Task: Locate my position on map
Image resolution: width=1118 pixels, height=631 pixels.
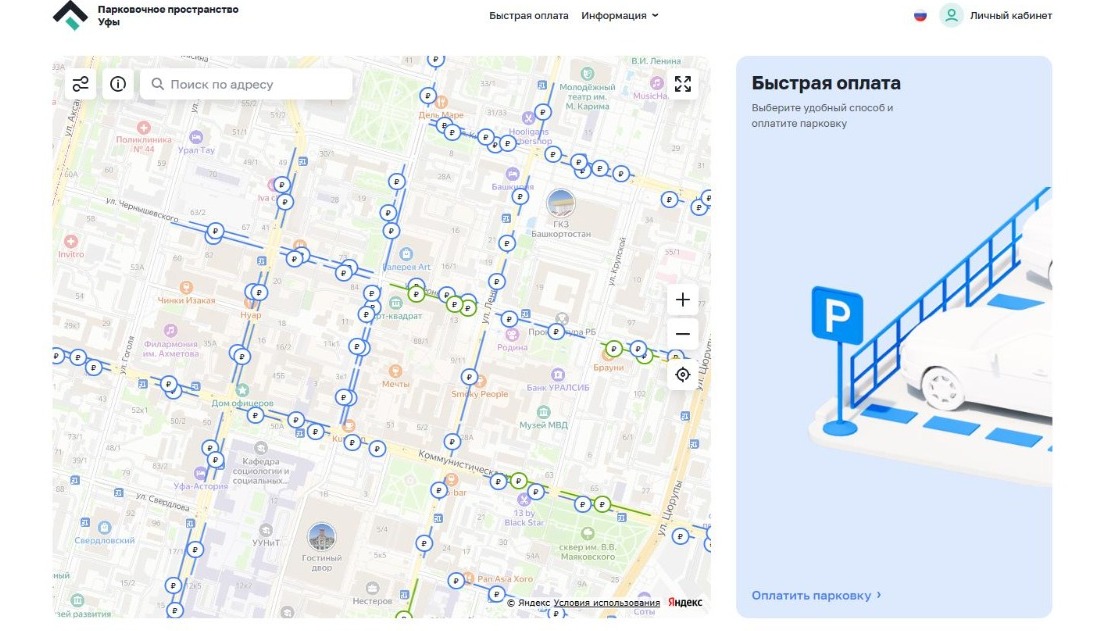Action: [682, 375]
